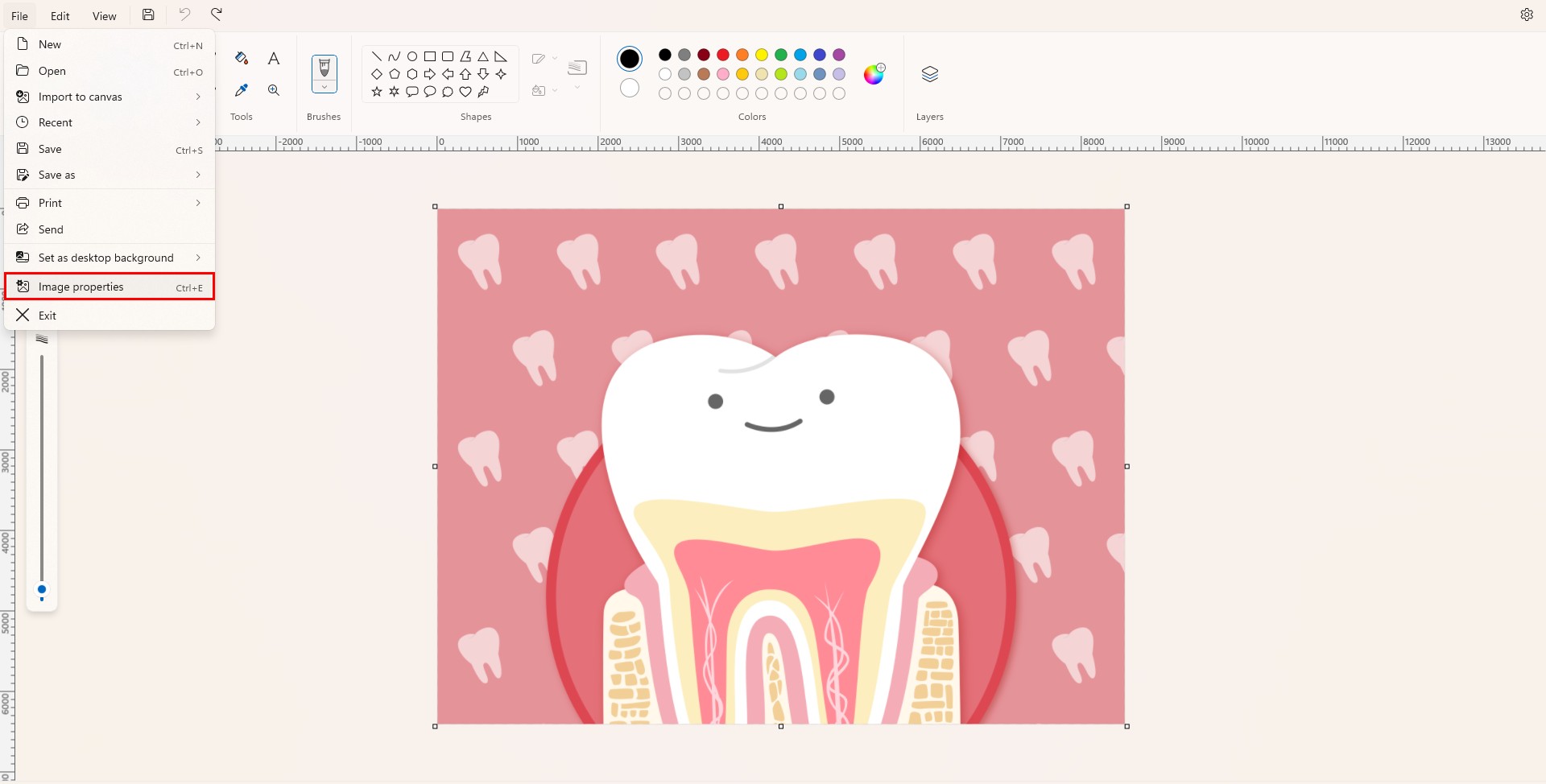1546x784 pixels.
Task: Choose the heart shape
Action: coord(465,92)
